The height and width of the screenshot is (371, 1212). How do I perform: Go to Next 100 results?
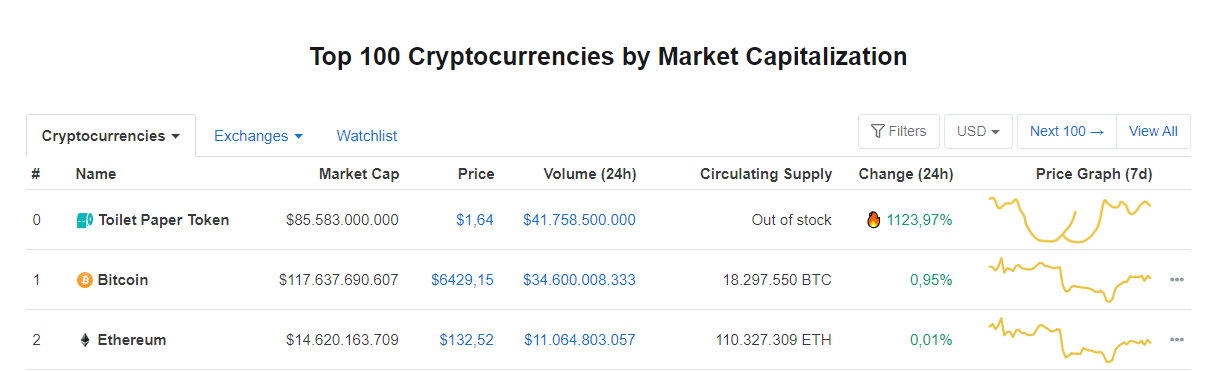pyautogui.click(x=1067, y=131)
